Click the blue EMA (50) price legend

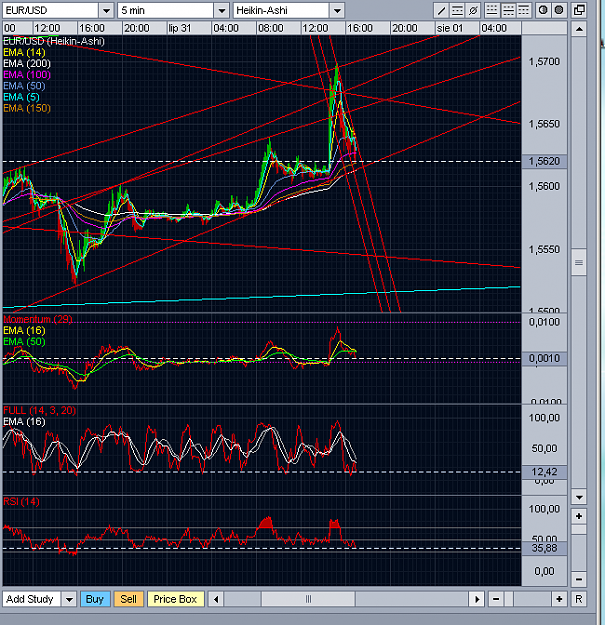point(24,86)
